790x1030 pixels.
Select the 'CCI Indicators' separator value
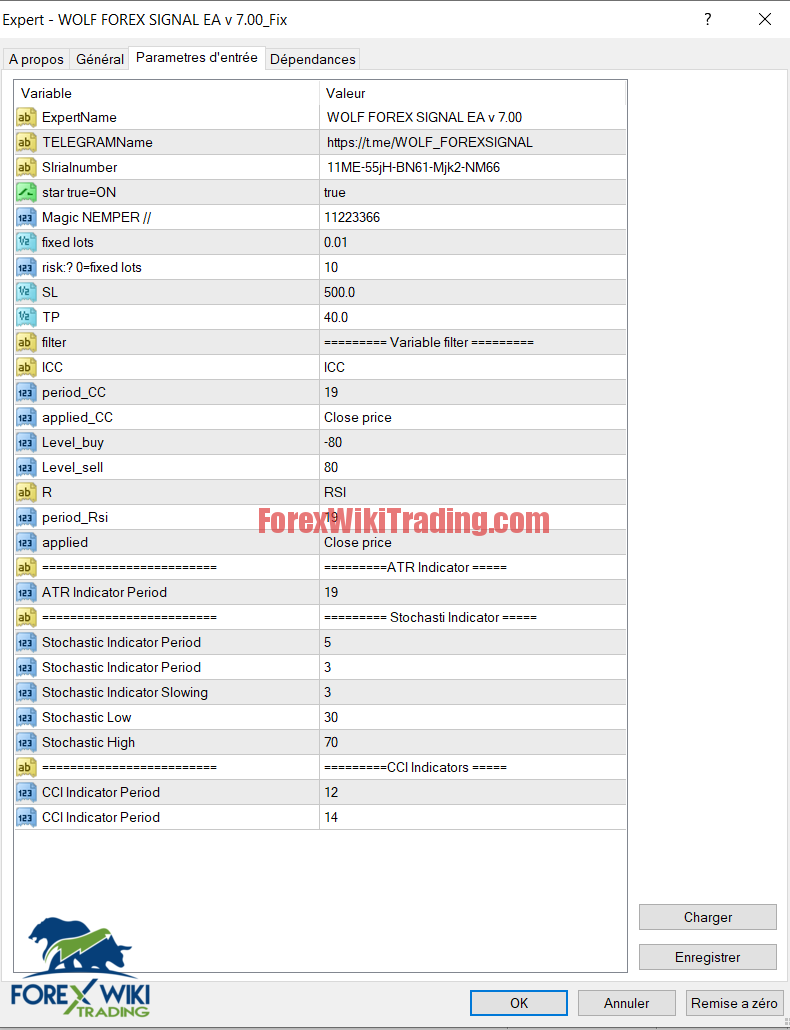pos(473,767)
